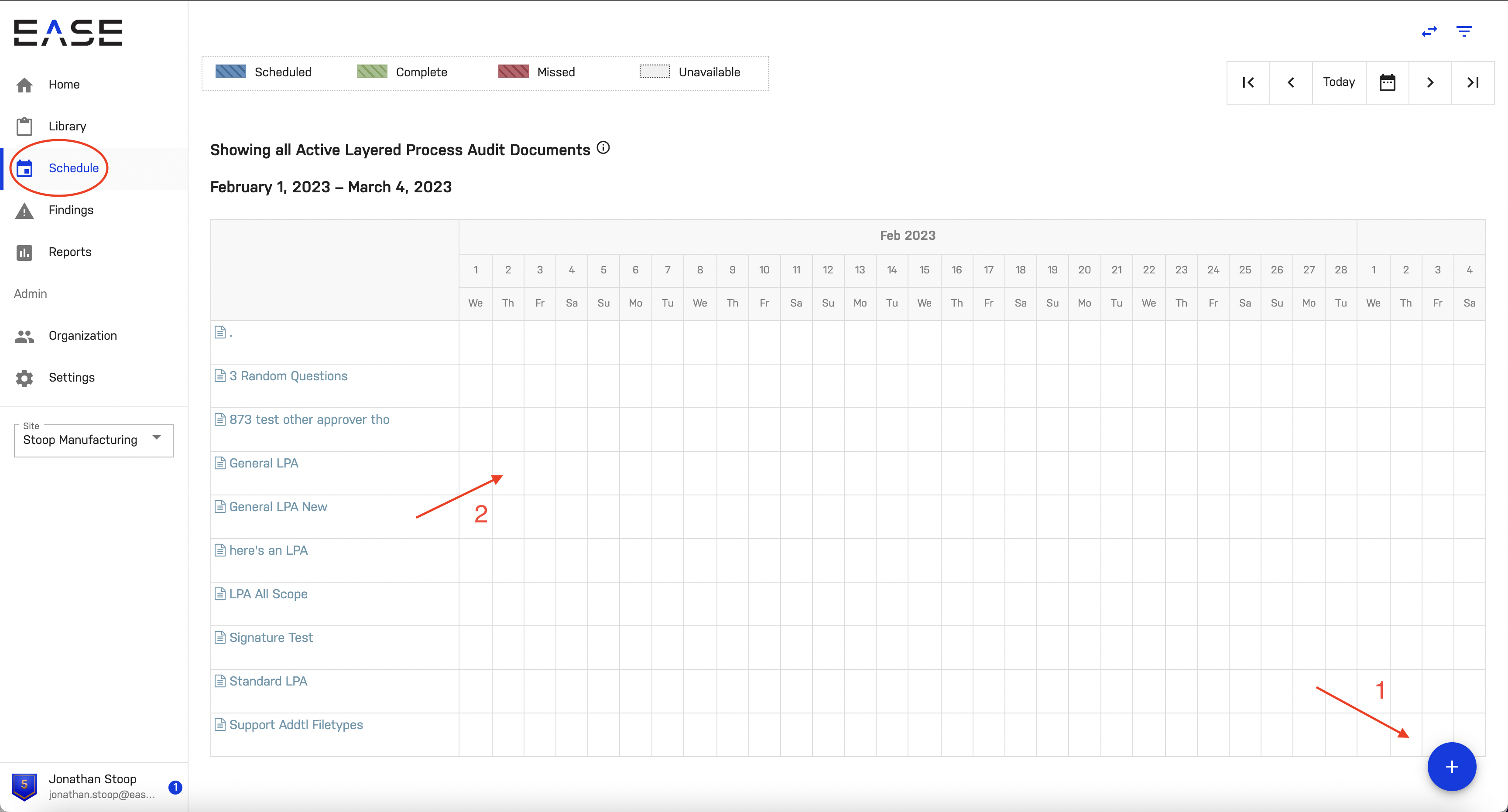The image size is (1508, 812).
Task: Jump to last page with skip-forward icon
Action: 1472,82
